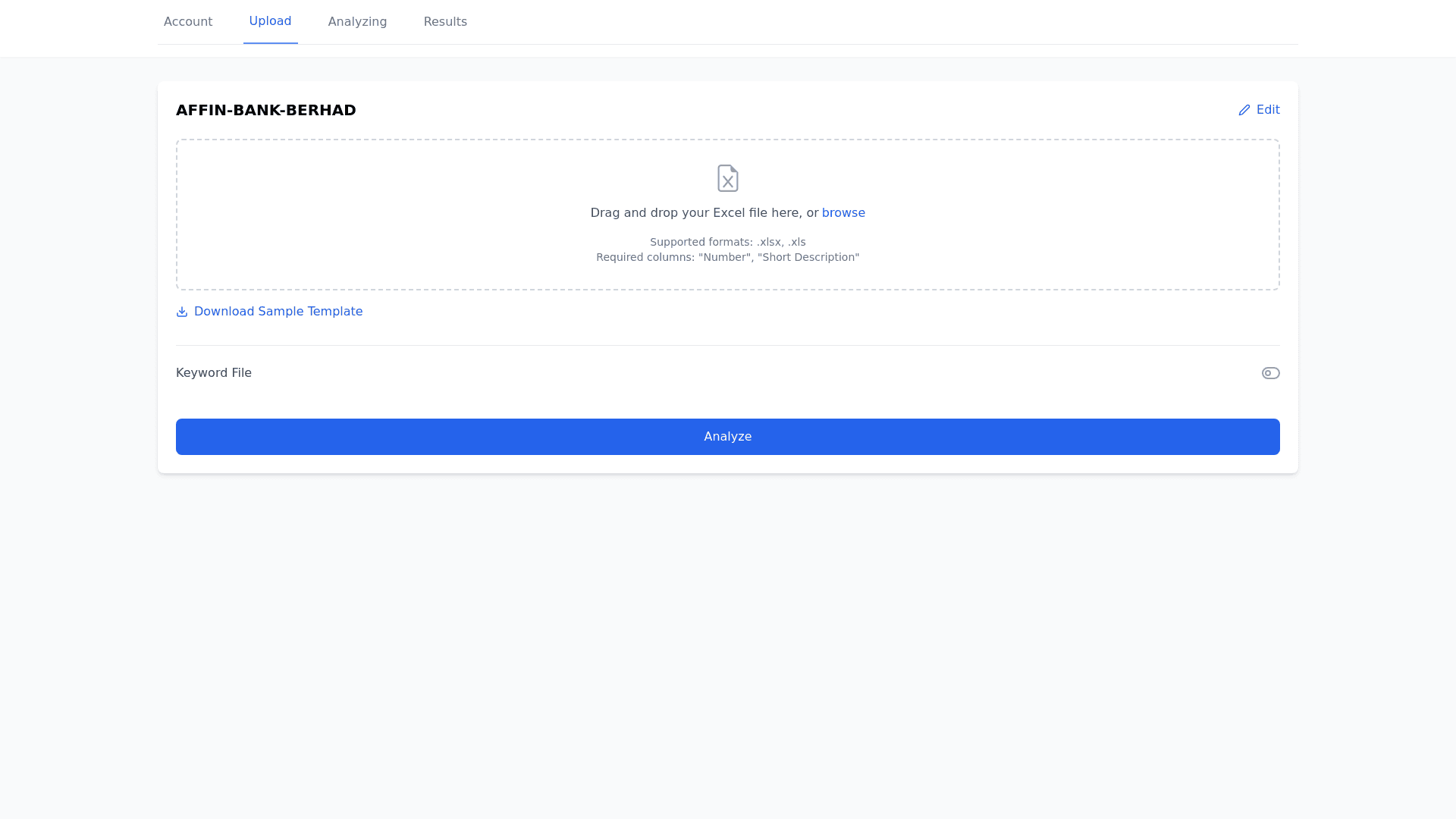
Task: Click the Keyword File label
Action: pos(214,373)
